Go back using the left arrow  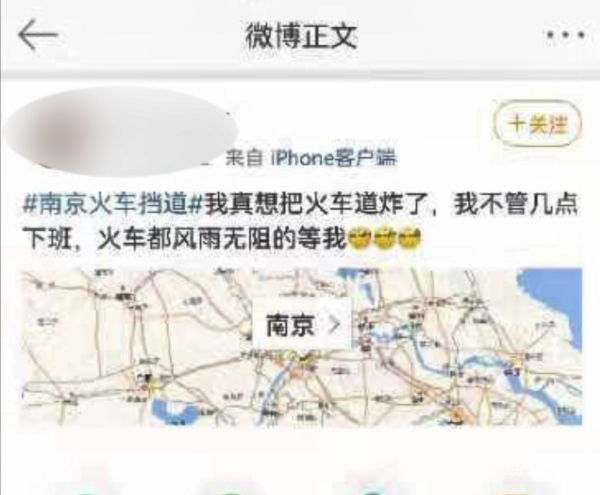tap(38, 35)
